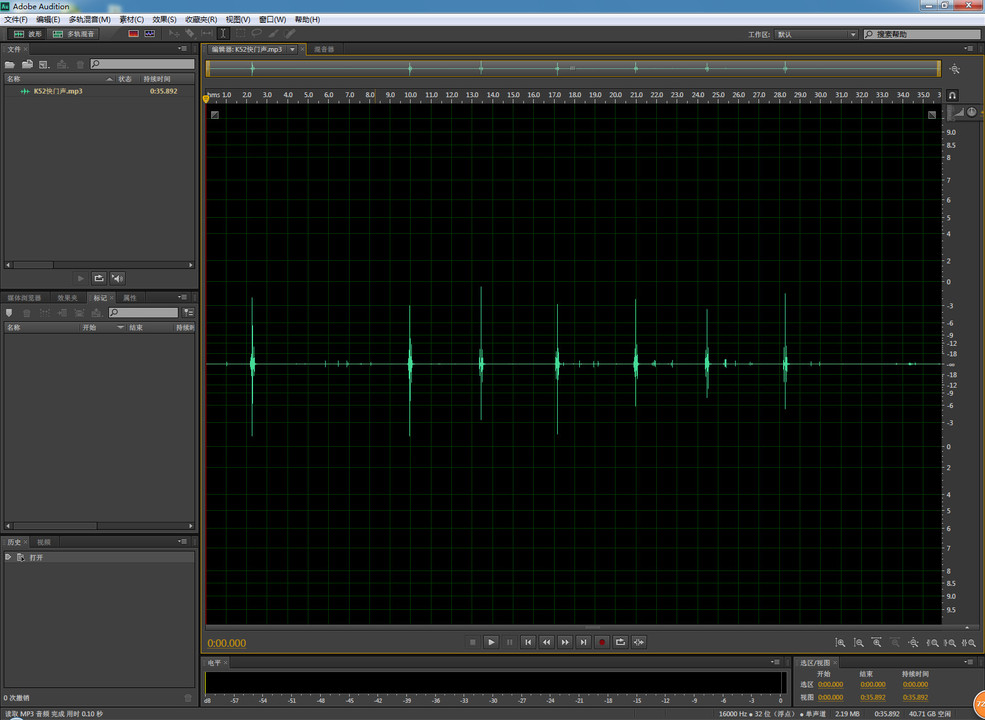The image size is (985, 720).
Task: Move playhead to next marker
Action: coord(584,641)
